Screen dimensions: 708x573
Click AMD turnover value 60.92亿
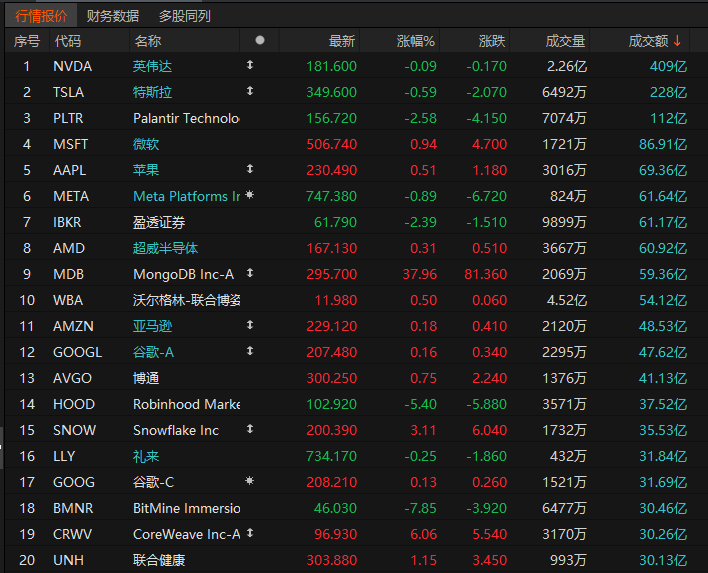(x=663, y=248)
